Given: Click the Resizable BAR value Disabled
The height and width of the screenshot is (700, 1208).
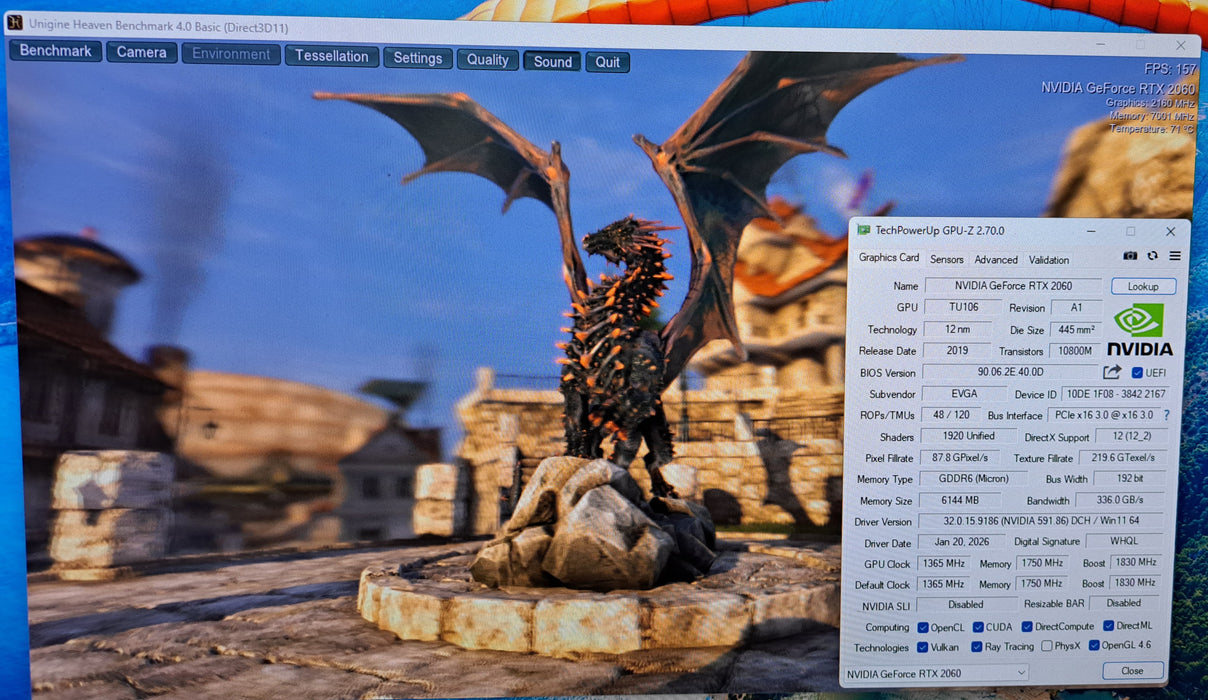Looking at the screenshot, I should (1123, 603).
